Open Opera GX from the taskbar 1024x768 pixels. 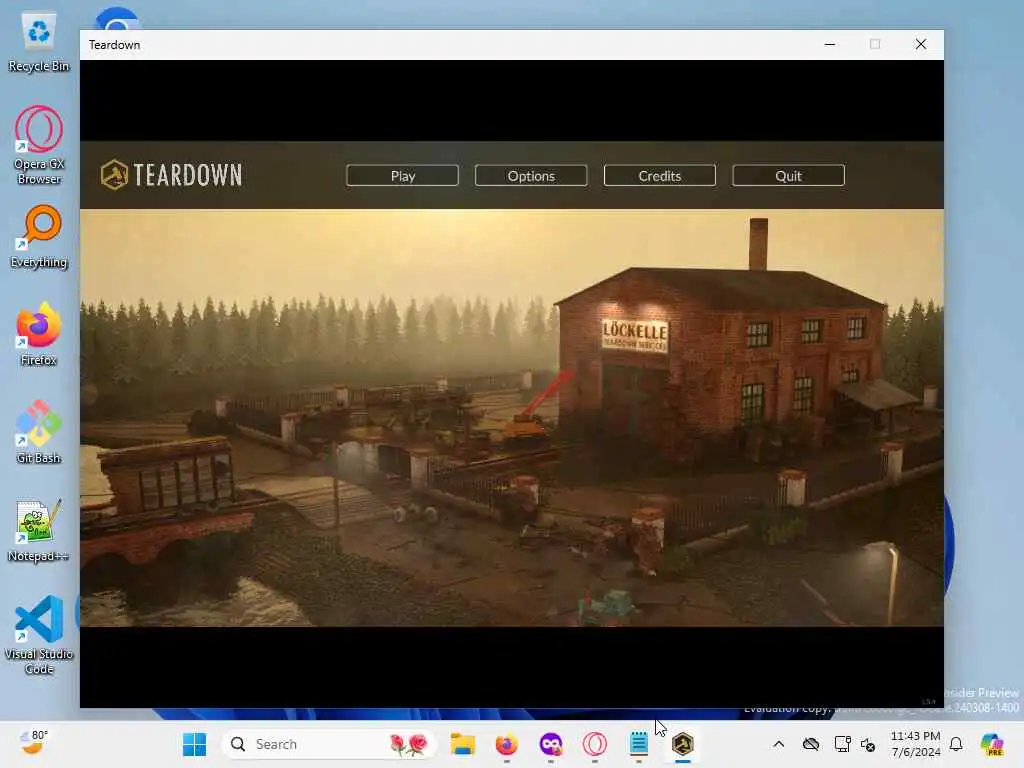tap(594, 744)
